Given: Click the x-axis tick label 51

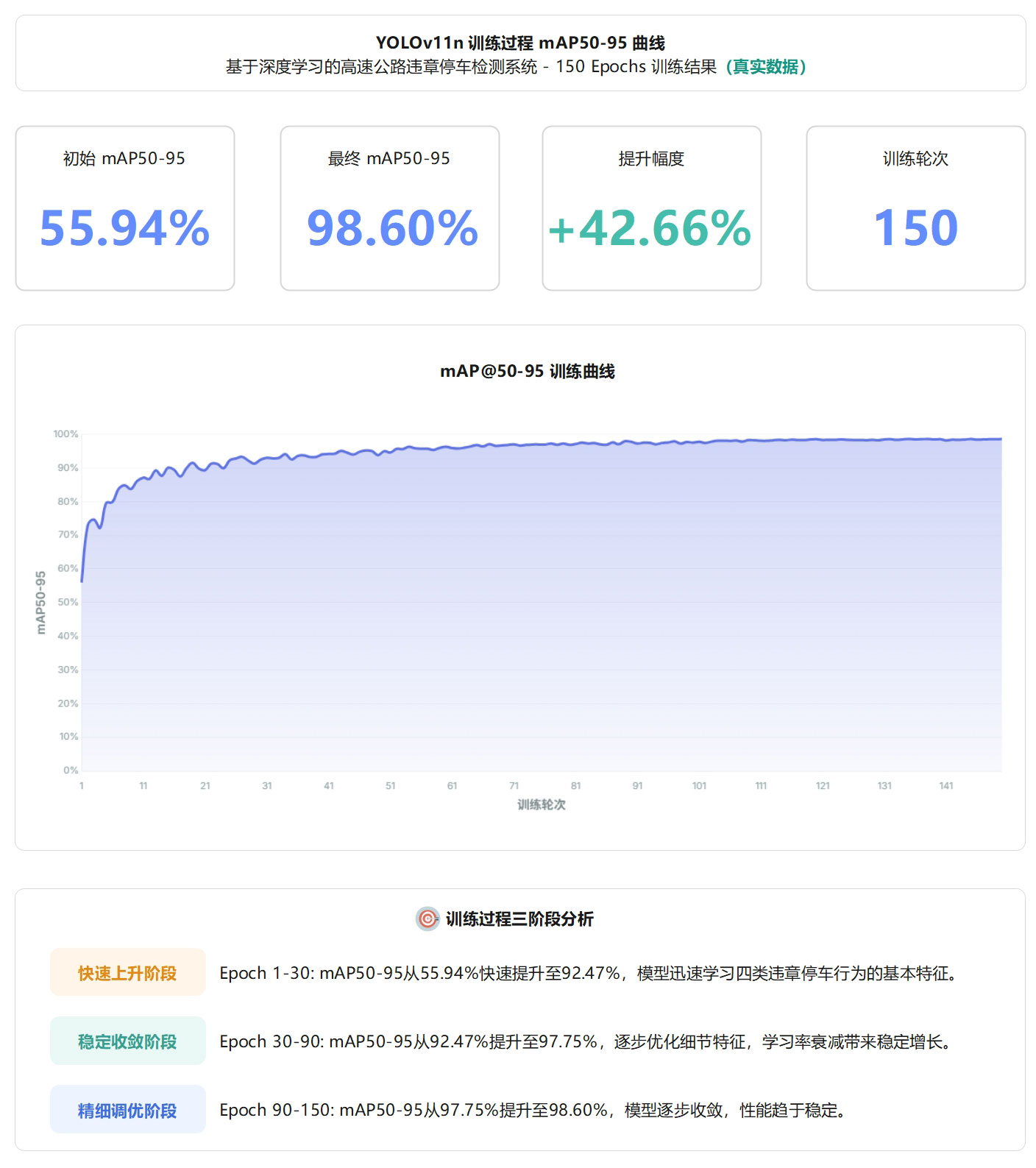Looking at the screenshot, I should coord(391,786).
